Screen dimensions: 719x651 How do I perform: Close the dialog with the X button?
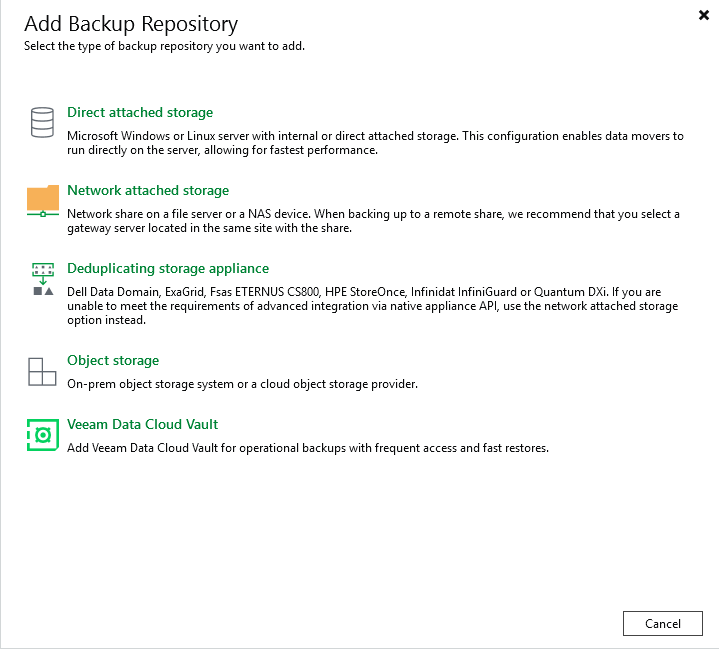pyautogui.click(x=703, y=15)
